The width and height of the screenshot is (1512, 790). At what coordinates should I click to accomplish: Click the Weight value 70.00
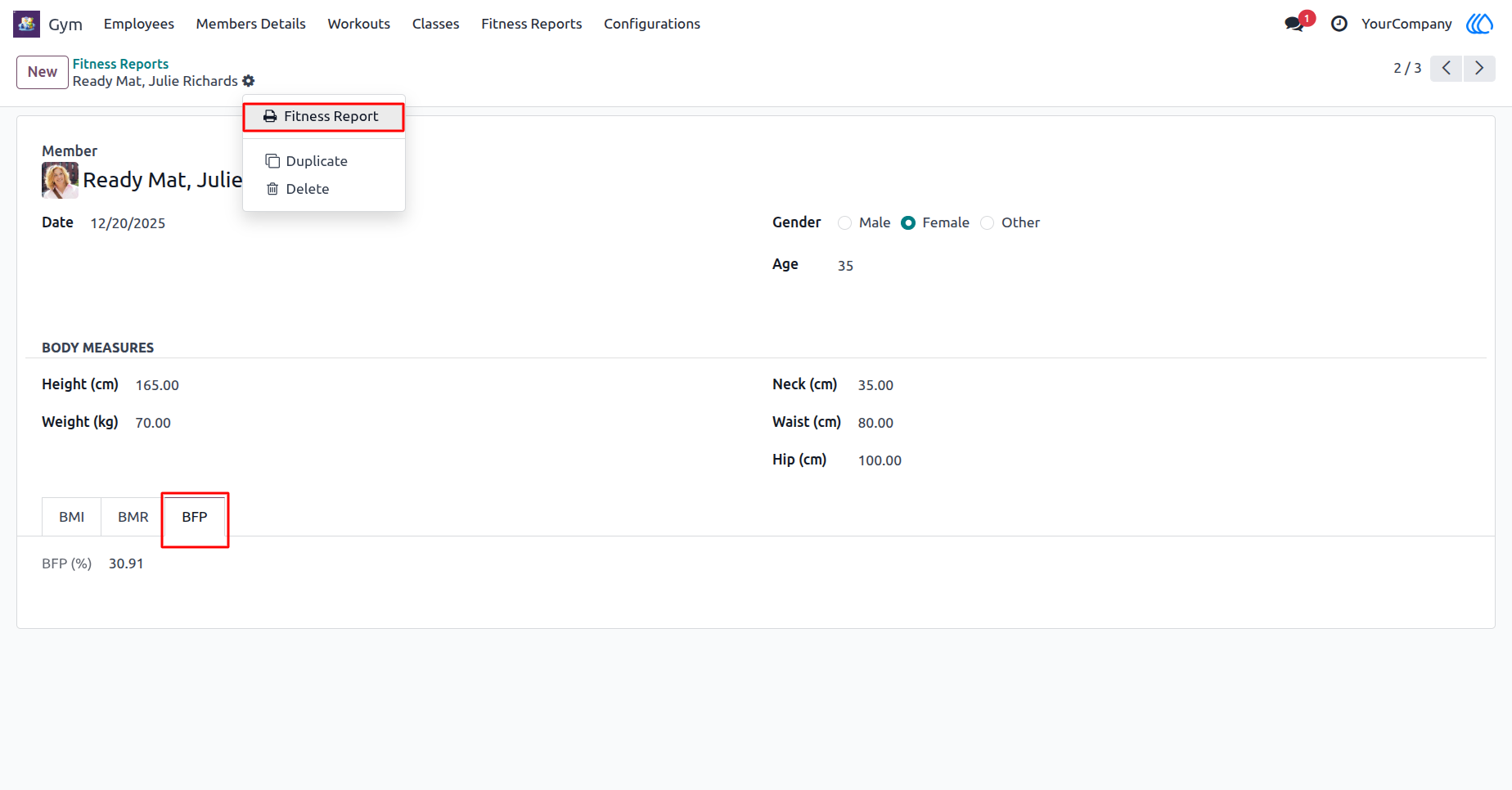[153, 423]
